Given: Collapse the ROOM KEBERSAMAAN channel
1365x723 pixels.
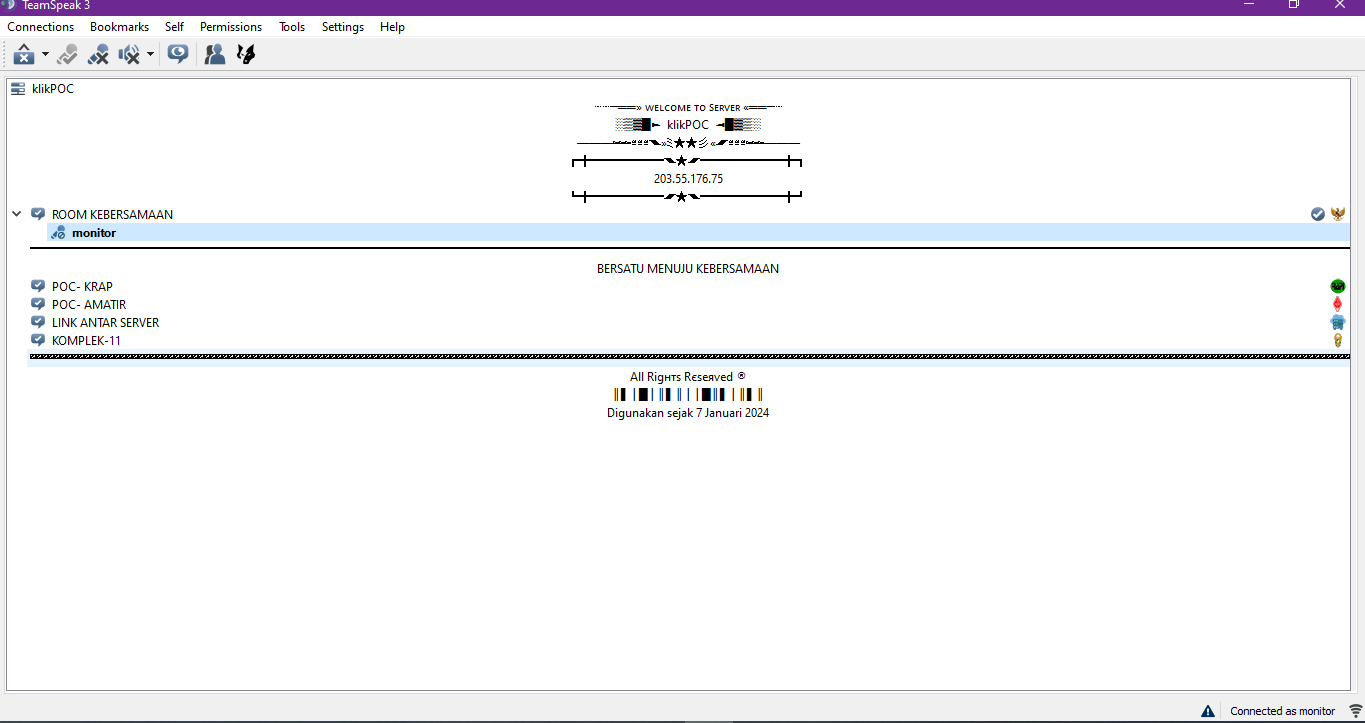Looking at the screenshot, I should click(17, 214).
